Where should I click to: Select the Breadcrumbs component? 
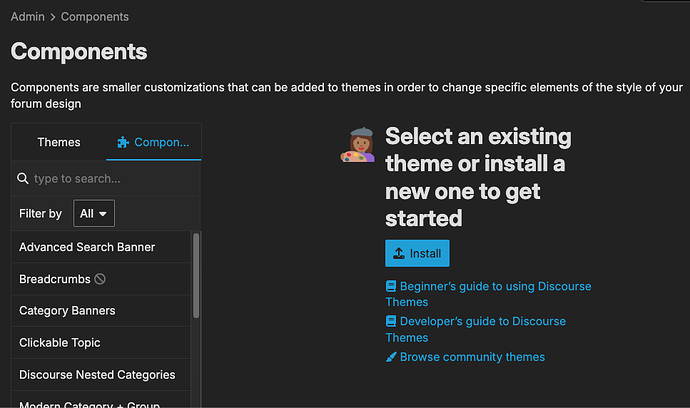click(101, 279)
